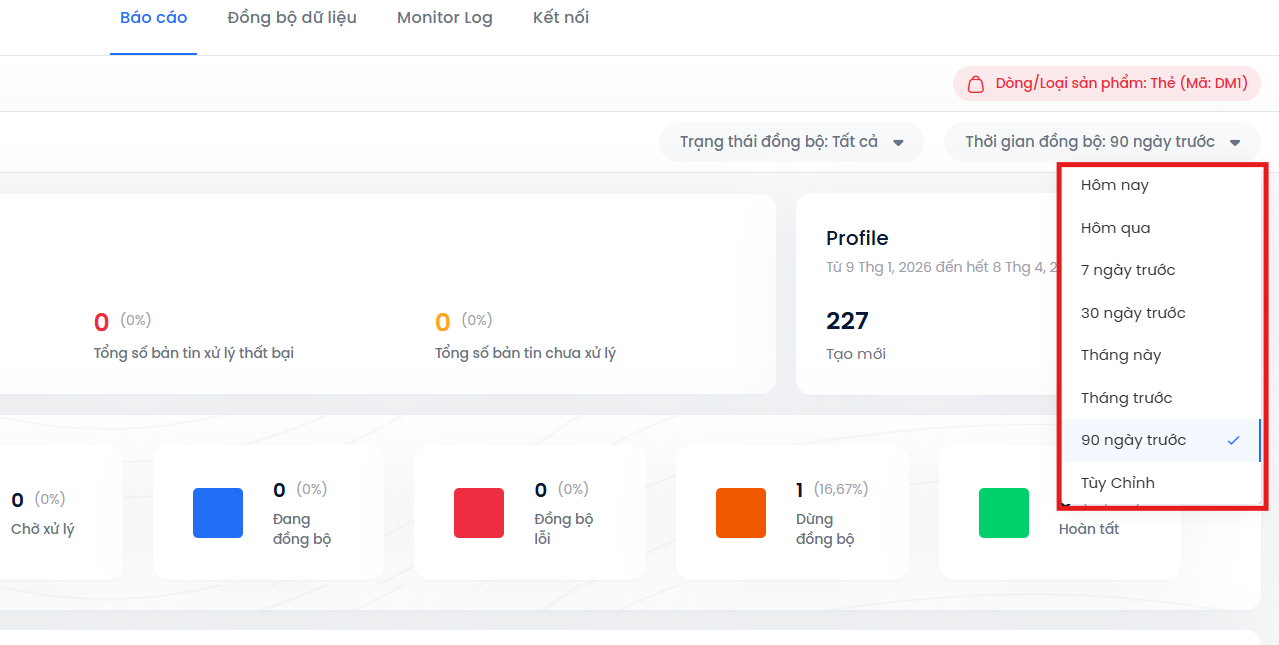The width and height of the screenshot is (1279, 645).
Task: Click the 'Dòng/Loại sản phẩm: Thẻ' badge
Action: pyautogui.click(x=1120, y=84)
